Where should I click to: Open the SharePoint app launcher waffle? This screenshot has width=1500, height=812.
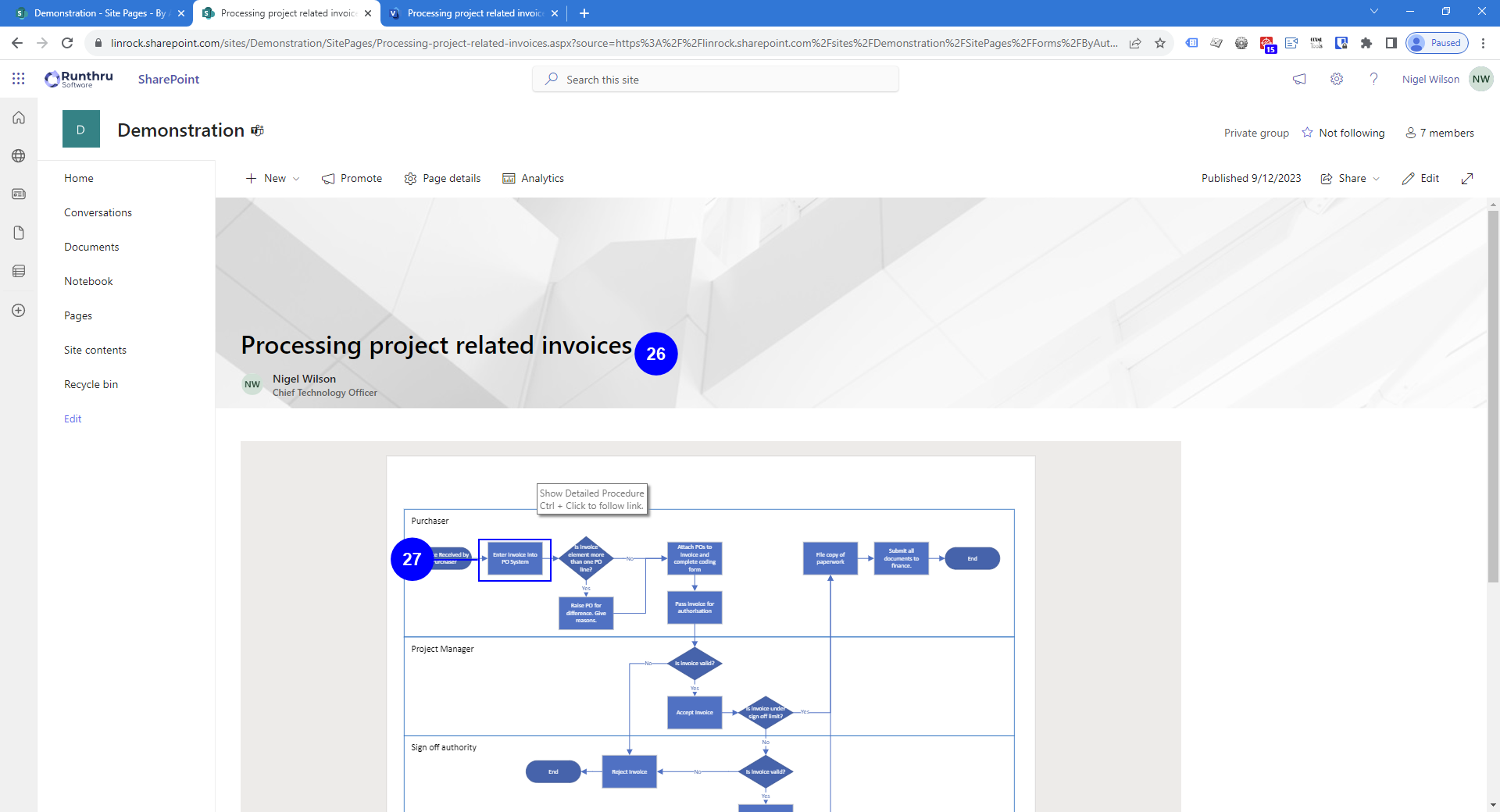[19, 79]
